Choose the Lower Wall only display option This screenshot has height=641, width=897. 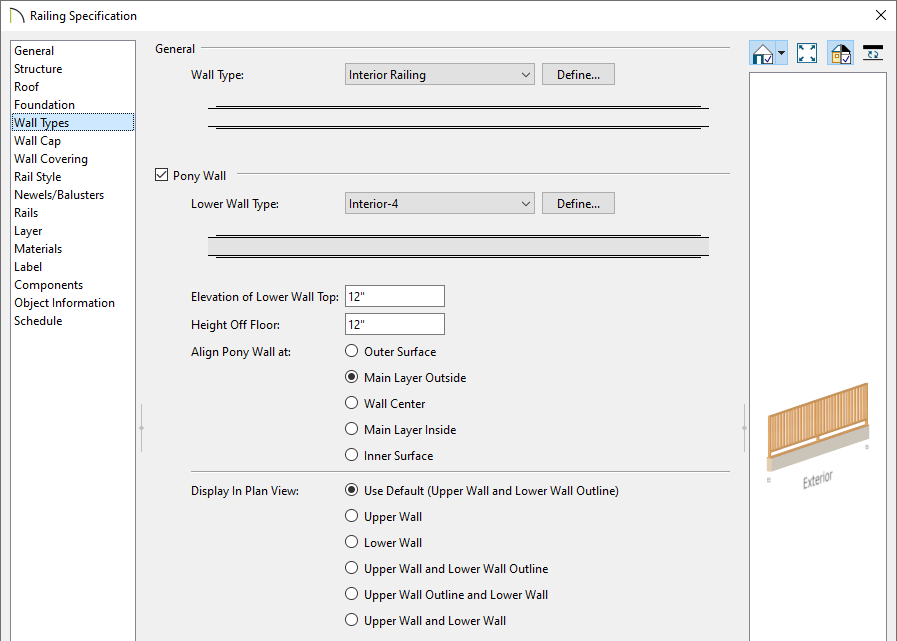(351, 542)
